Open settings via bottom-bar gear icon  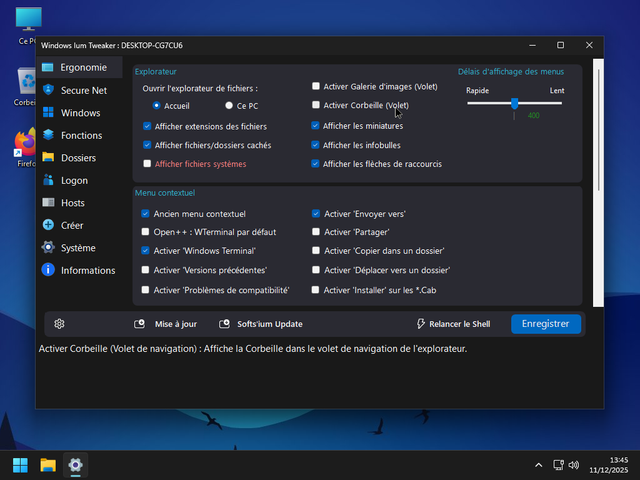point(59,324)
